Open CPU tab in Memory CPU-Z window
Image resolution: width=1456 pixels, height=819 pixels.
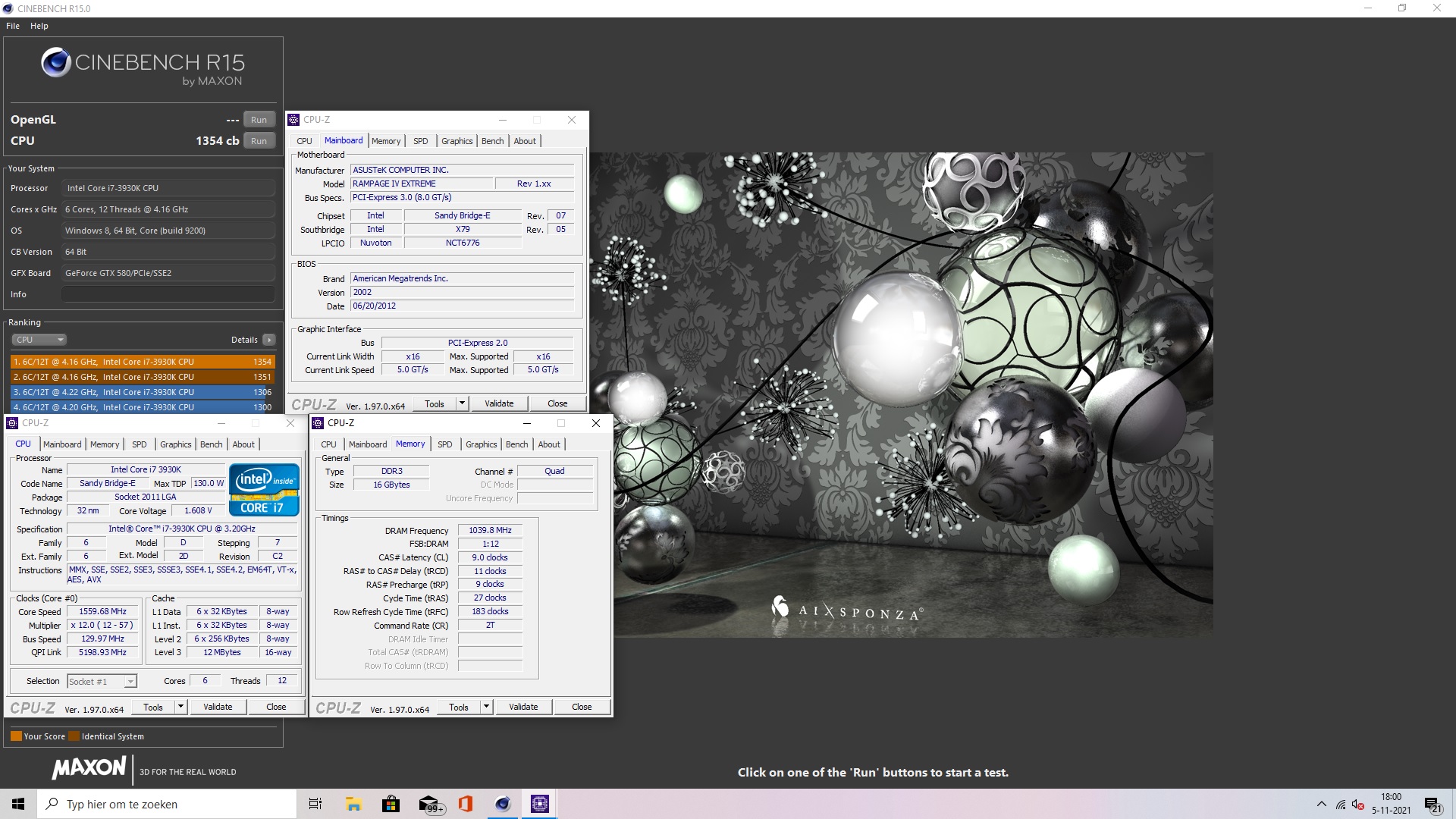pyautogui.click(x=328, y=444)
